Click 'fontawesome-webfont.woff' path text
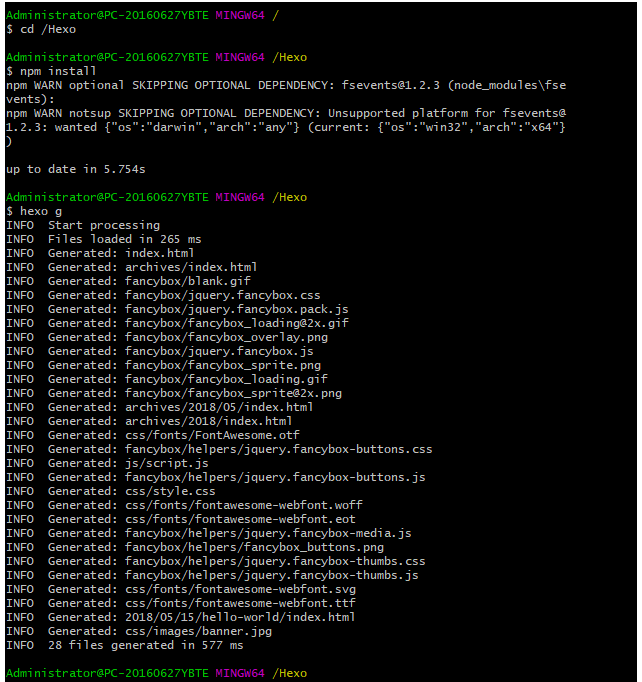 (x=275, y=505)
